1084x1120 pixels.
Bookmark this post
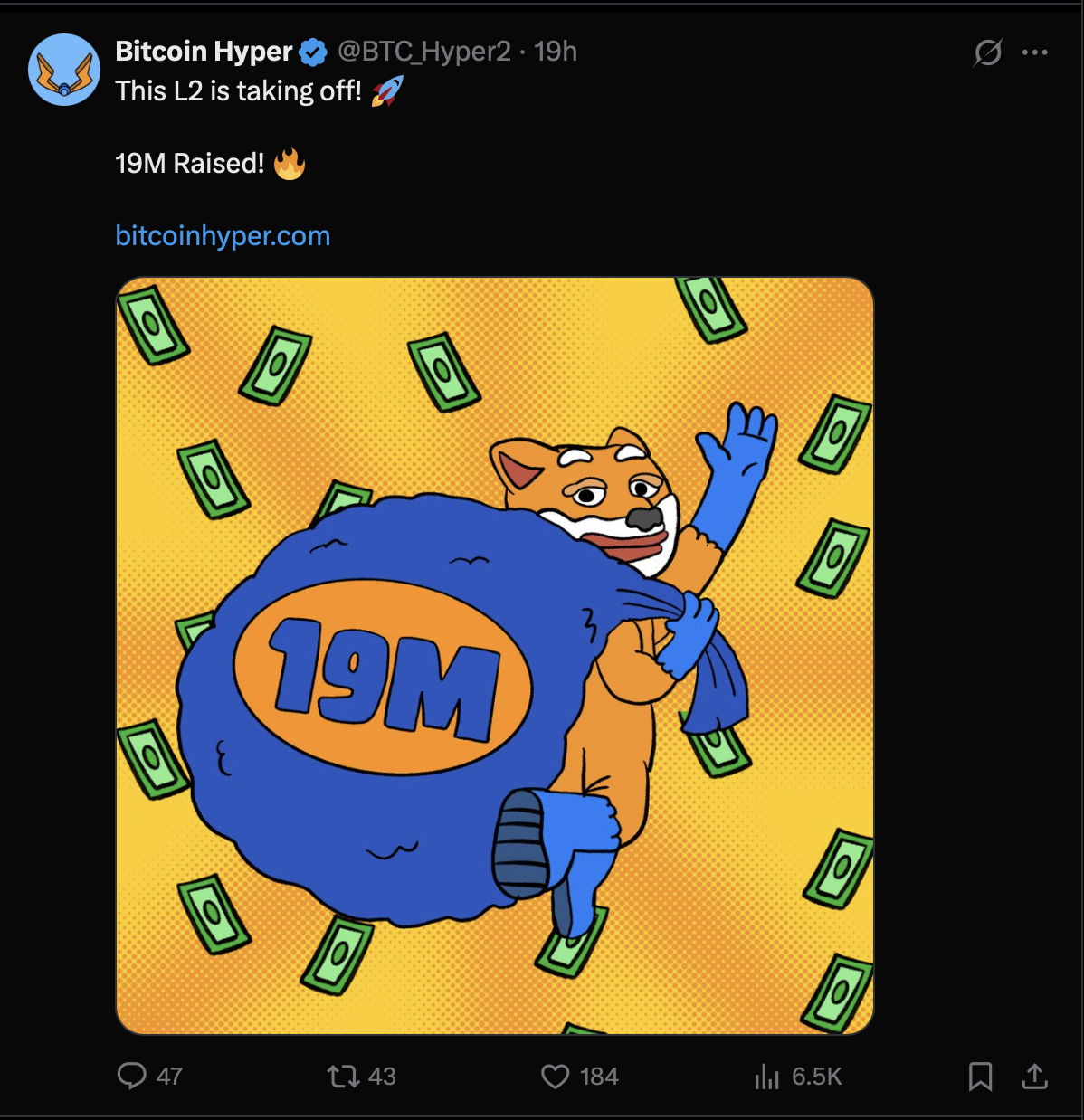click(x=980, y=1076)
